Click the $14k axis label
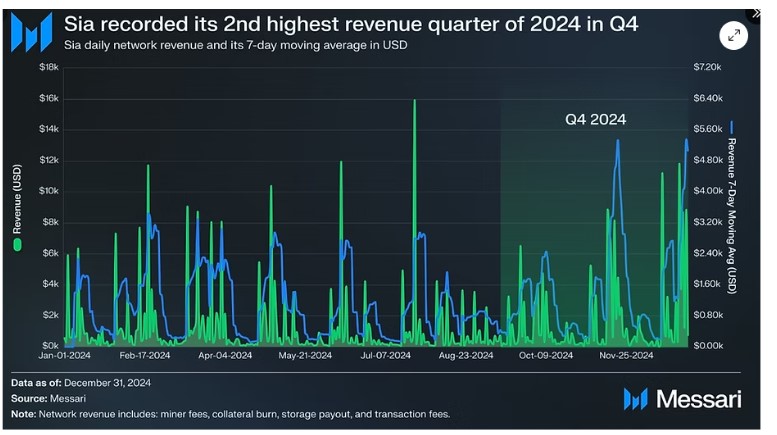Screen dimensions: 777x435 click(49, 129)
